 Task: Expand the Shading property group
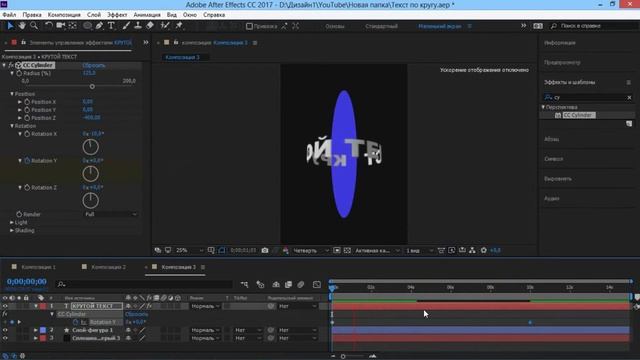pyautogui.click(x=12, y=230)
